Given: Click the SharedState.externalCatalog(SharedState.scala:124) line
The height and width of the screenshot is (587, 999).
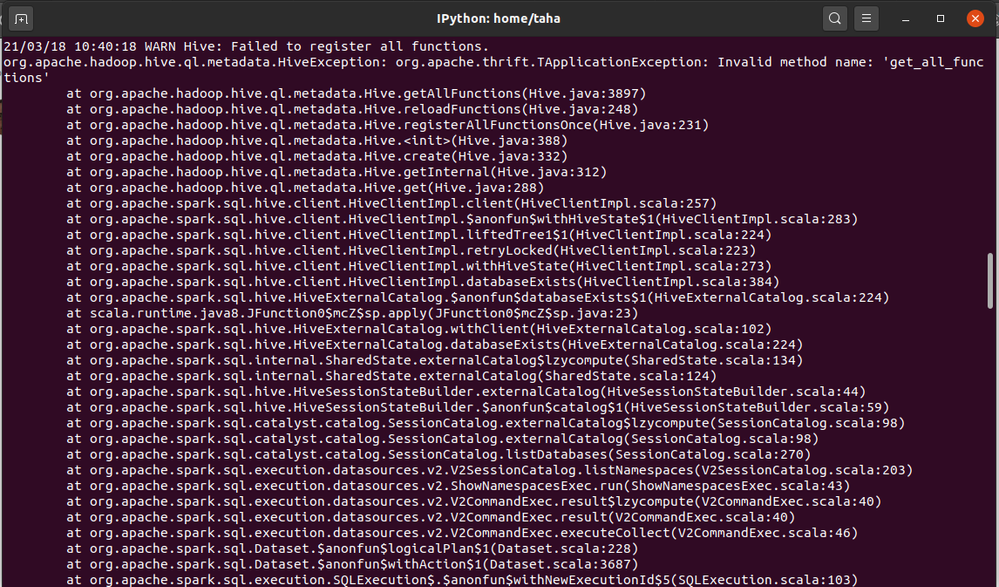Looking at the screenshot, I should pos(391,376).
